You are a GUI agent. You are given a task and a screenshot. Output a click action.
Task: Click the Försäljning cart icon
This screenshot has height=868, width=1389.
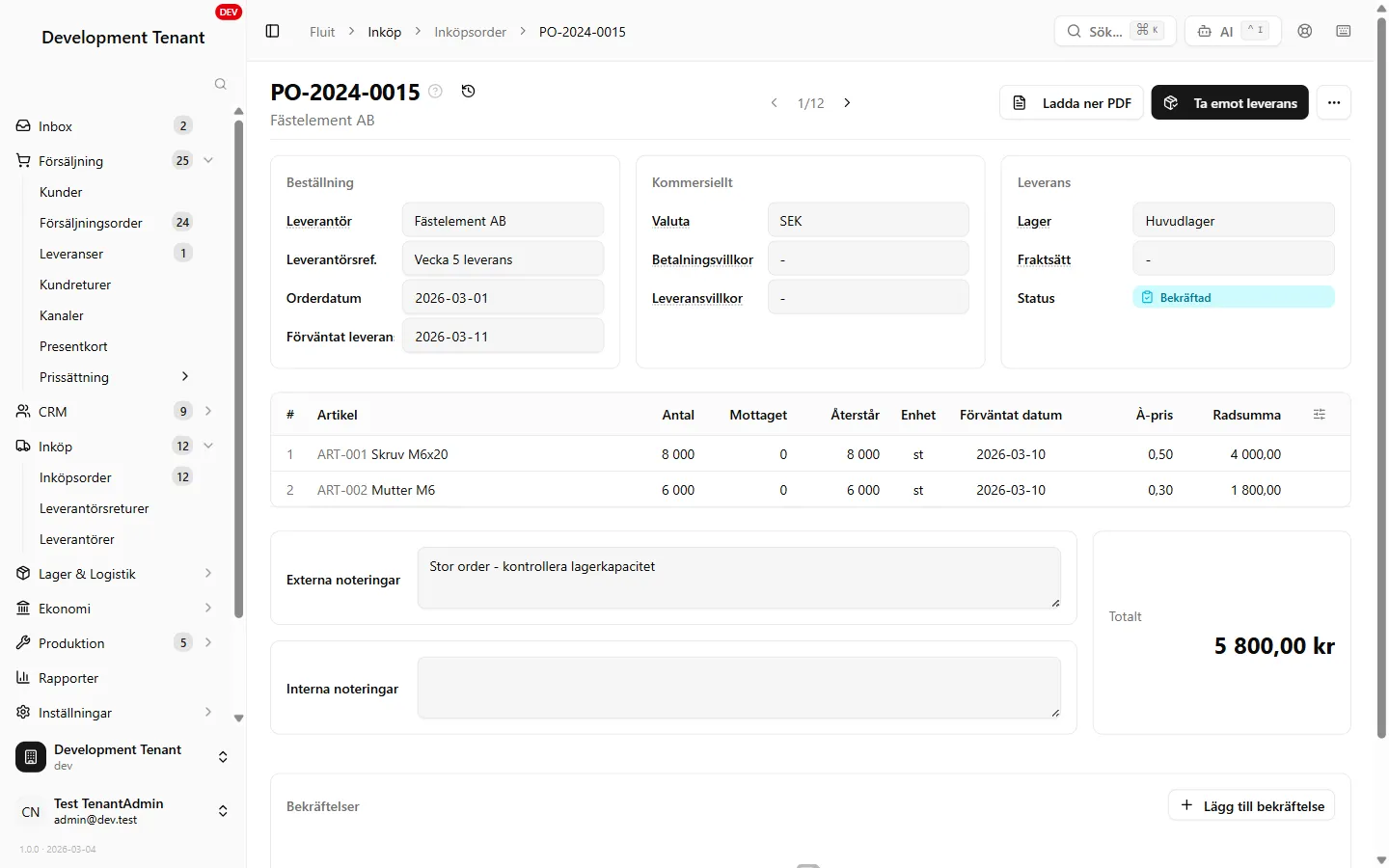[23, 160]
